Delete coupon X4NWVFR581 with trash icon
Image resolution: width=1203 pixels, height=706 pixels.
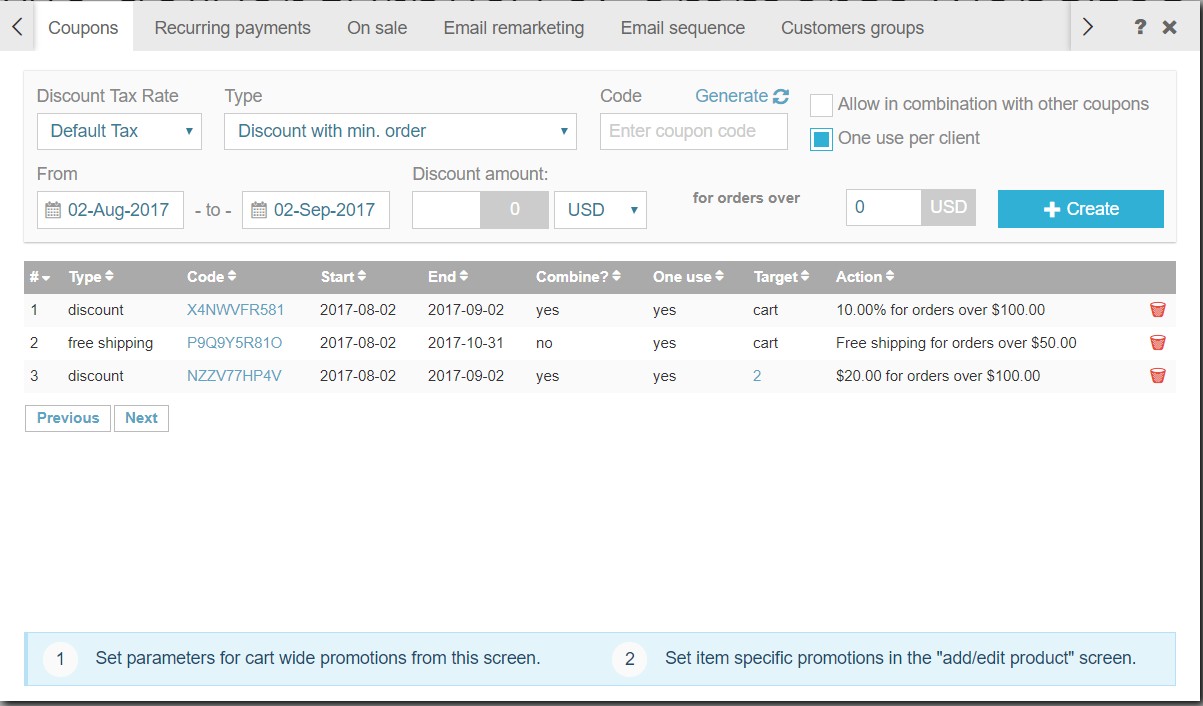click(1157, 310)
